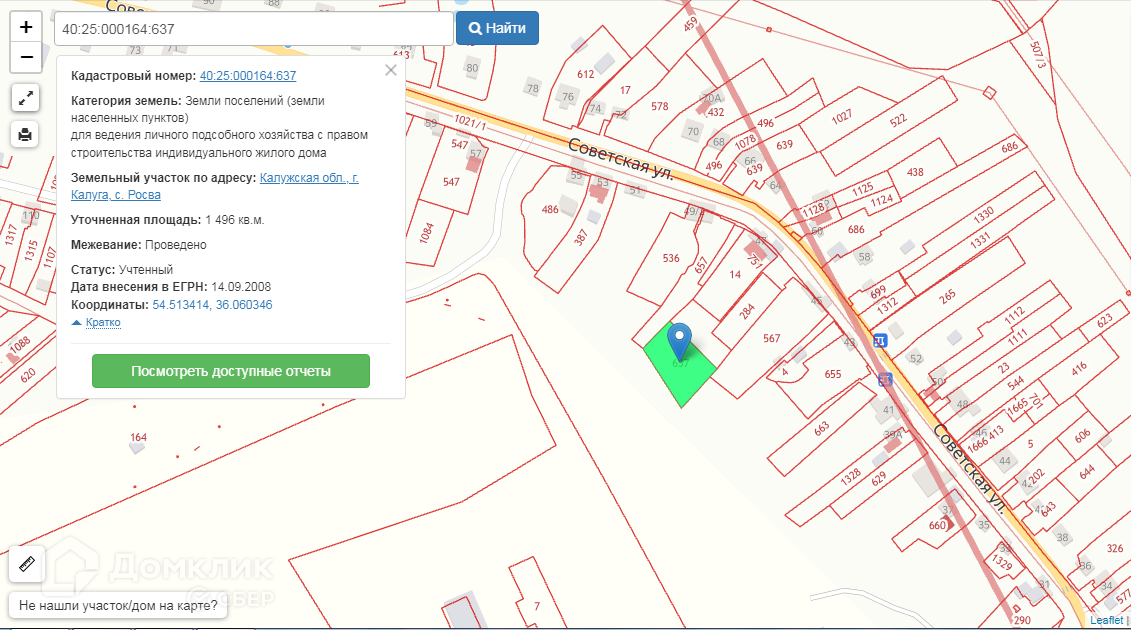Viewport: 1131px width, 630px height.
Task: Select parcel labeled 1088 on map
Action: 19,344
